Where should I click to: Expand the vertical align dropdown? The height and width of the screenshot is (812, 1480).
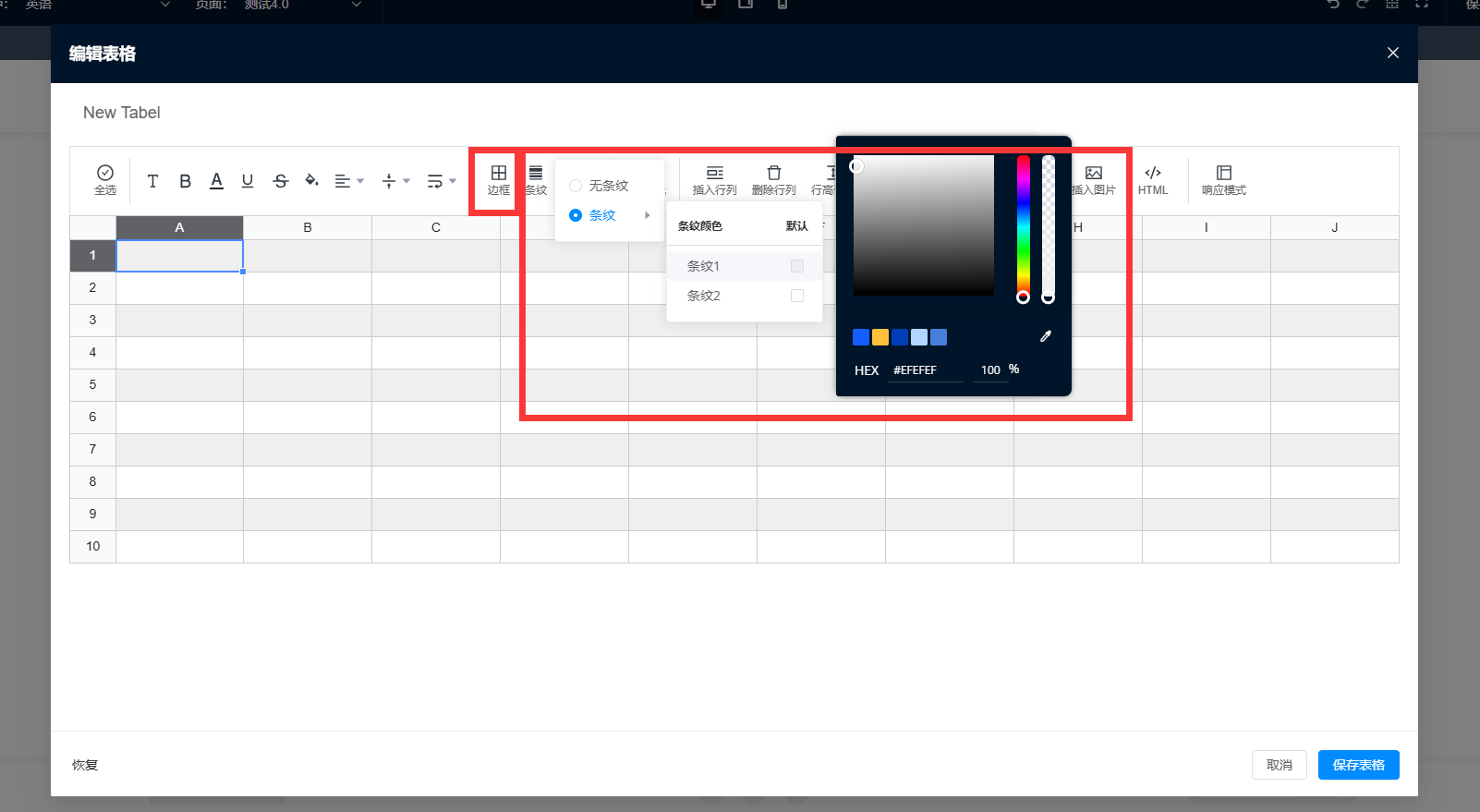tap(395, 181)
